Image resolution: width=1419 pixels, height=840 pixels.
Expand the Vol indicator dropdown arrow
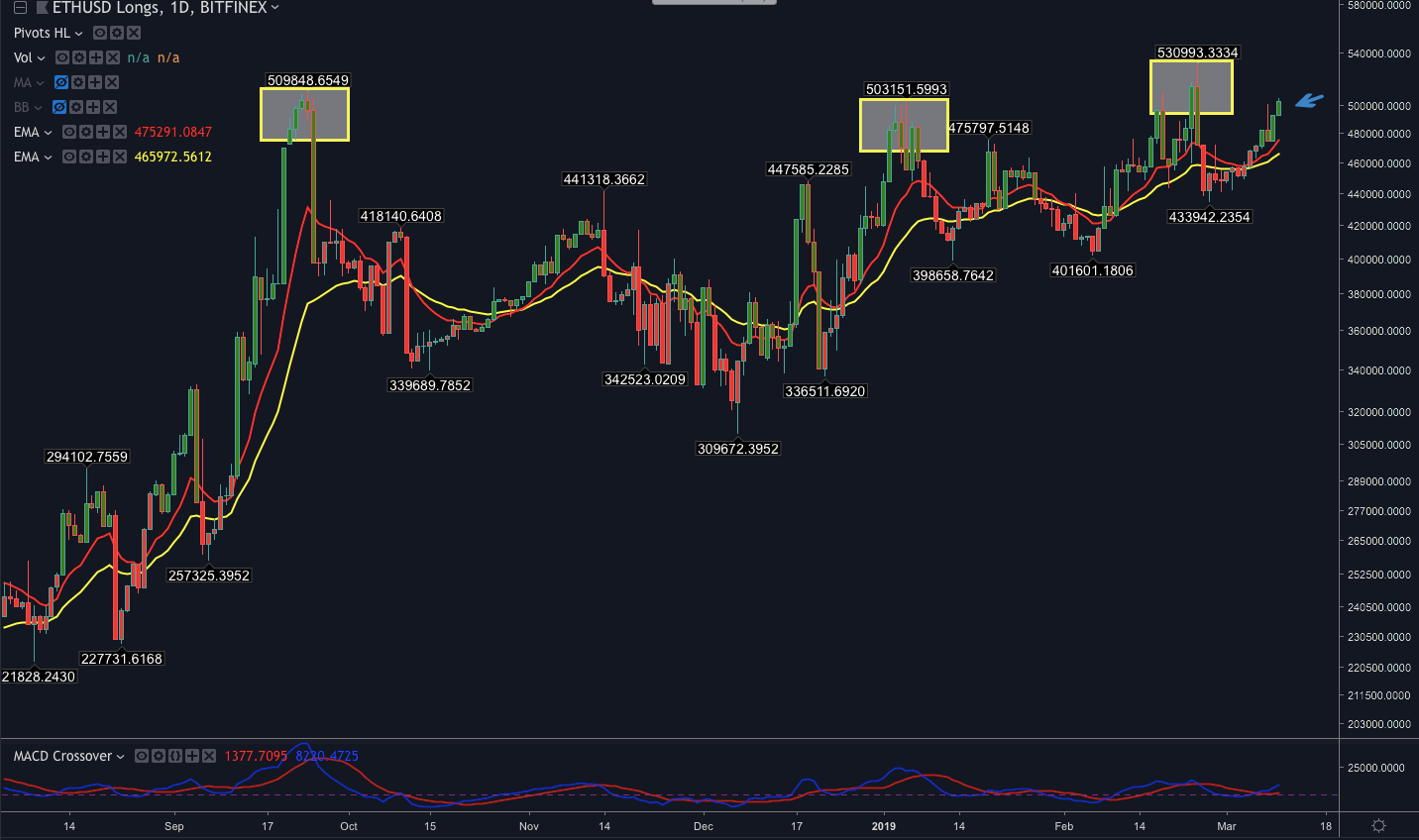click(x=42, y=57)
